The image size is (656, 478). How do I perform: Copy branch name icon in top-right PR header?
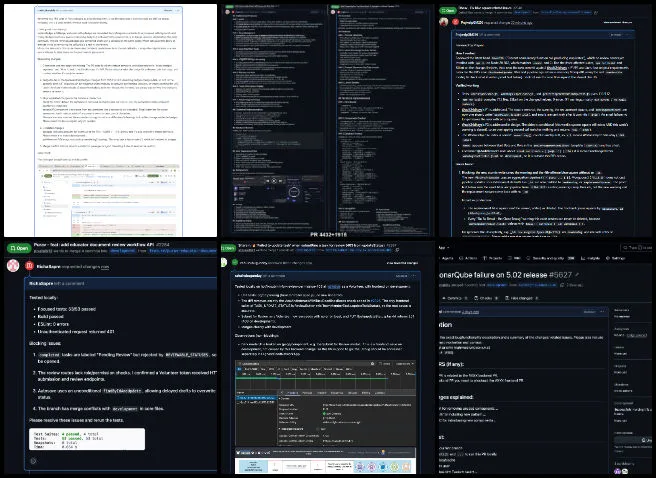click(597, 13)
